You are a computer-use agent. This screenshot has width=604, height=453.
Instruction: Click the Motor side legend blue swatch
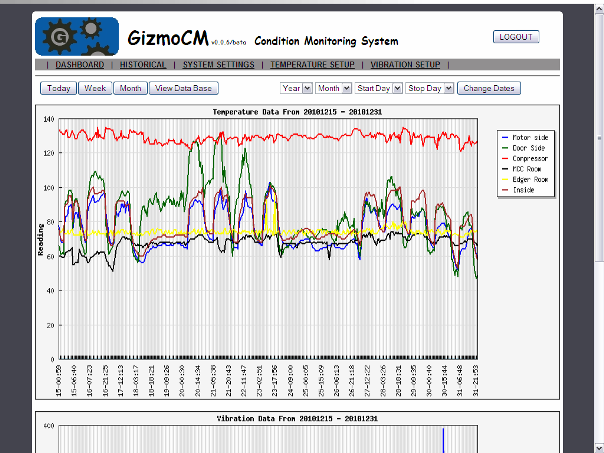505,138
